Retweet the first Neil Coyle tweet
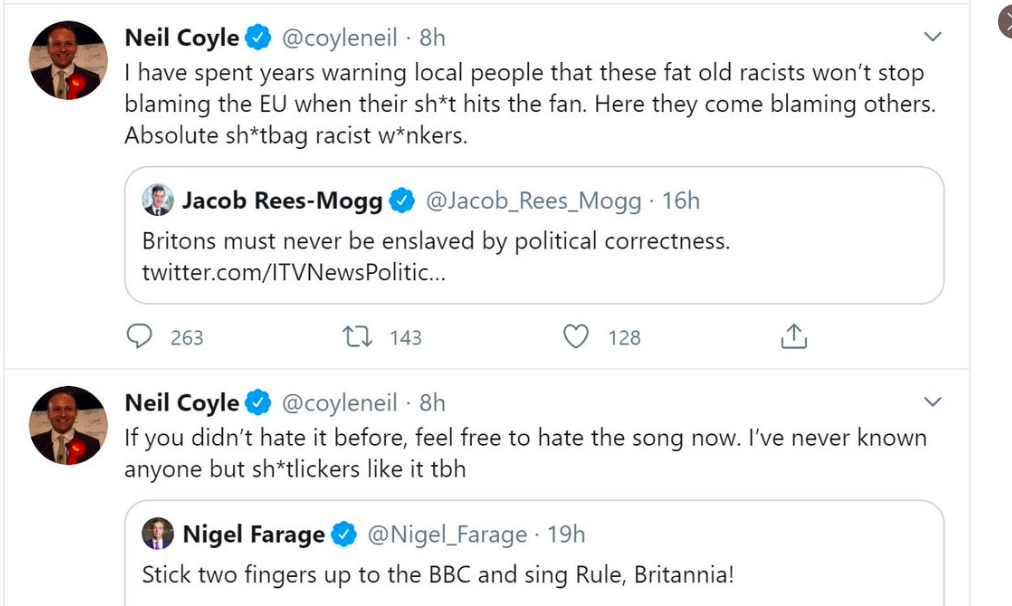 tap(357, 337)
